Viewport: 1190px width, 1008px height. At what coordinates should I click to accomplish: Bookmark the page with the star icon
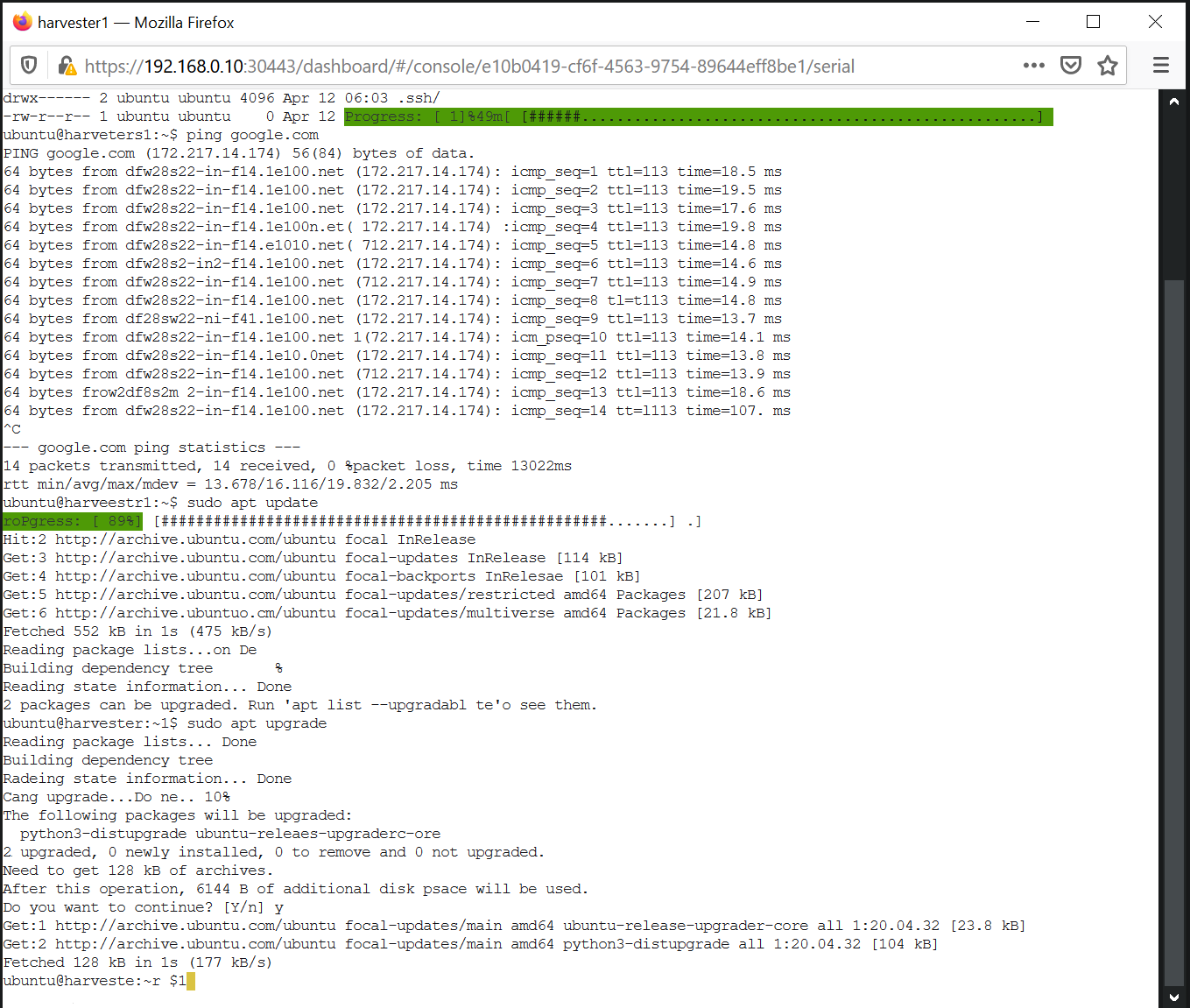point(1107,65)
